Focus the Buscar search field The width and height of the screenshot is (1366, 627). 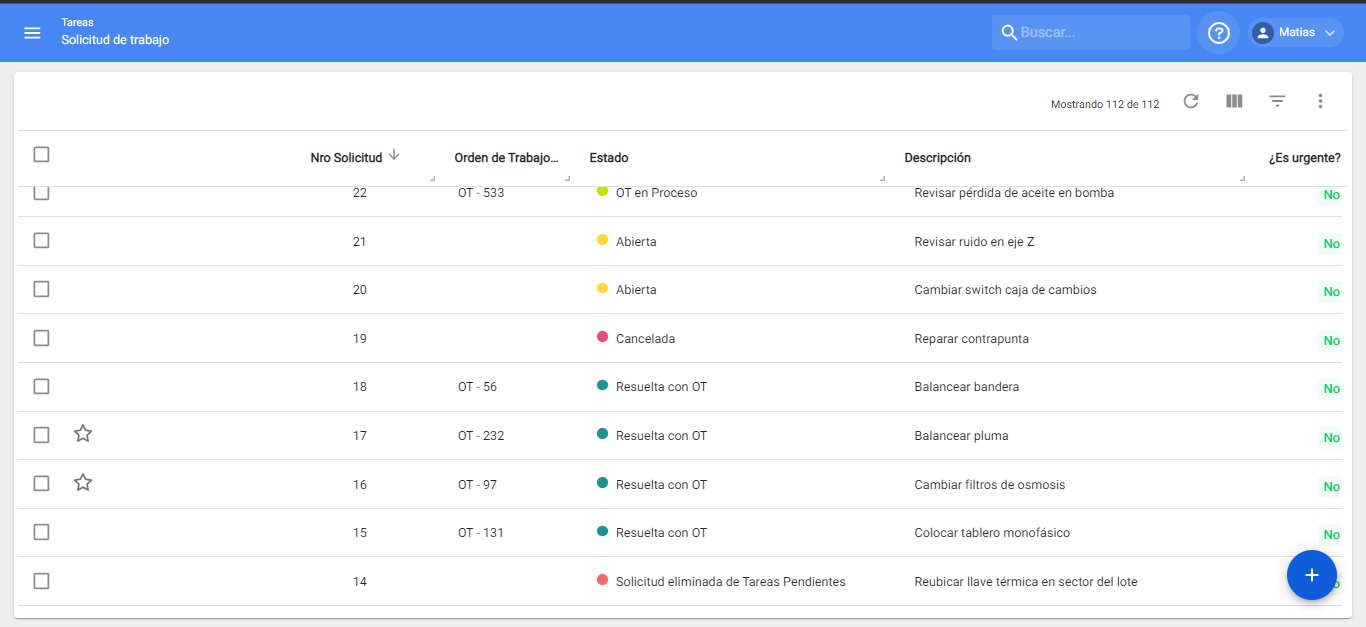[x=1100, y=33]
